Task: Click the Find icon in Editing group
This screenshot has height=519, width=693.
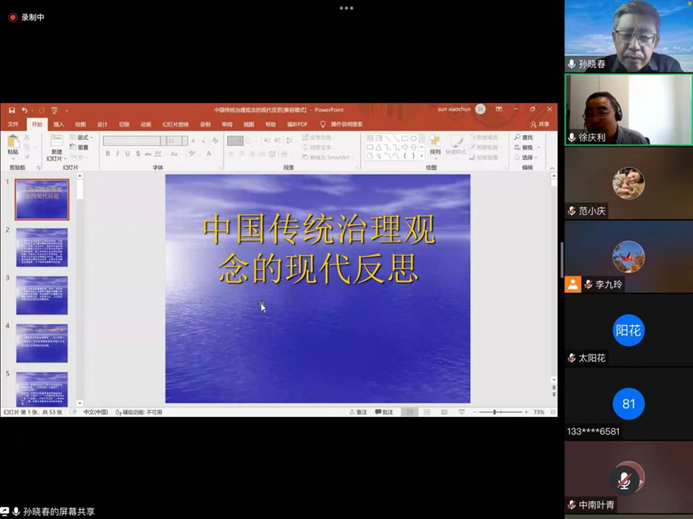Action: click(524, 137)
